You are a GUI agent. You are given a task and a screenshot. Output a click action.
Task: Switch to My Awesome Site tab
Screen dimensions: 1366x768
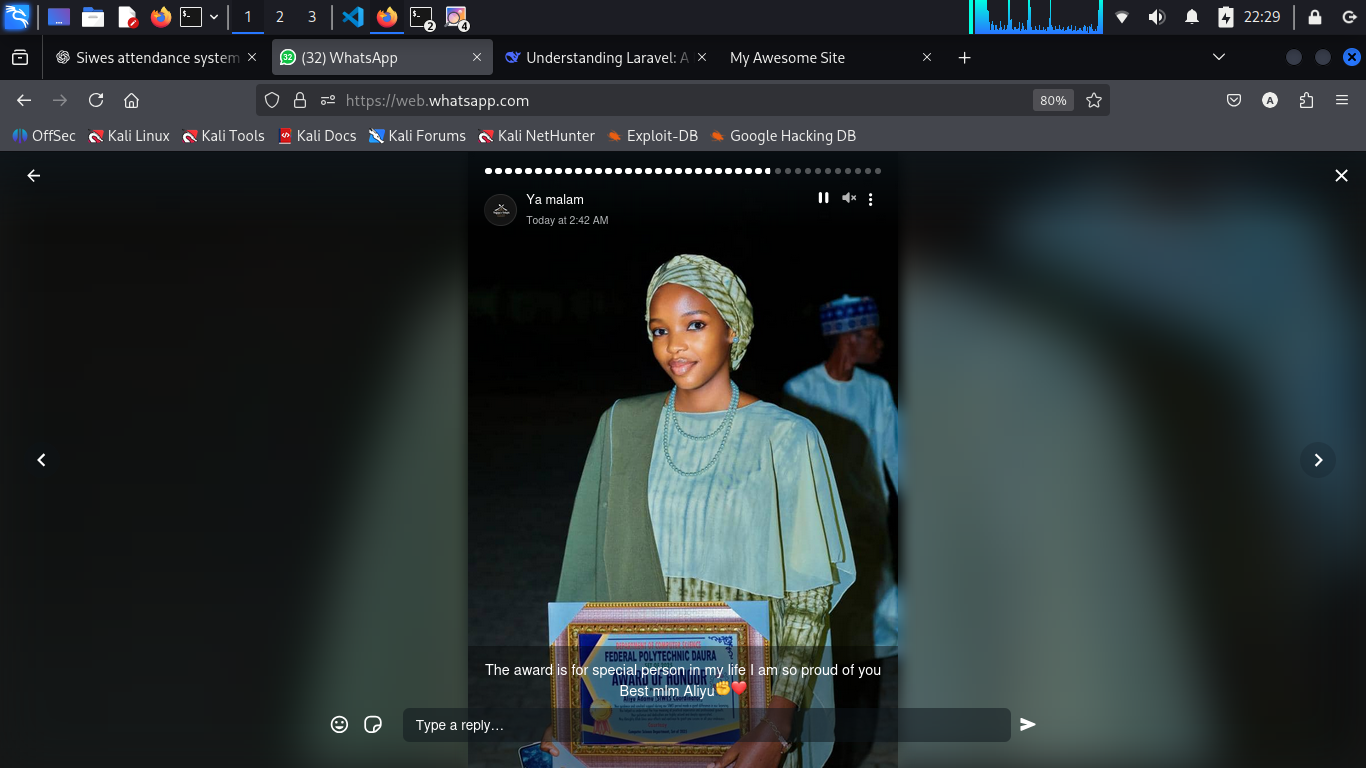(787, 58)
